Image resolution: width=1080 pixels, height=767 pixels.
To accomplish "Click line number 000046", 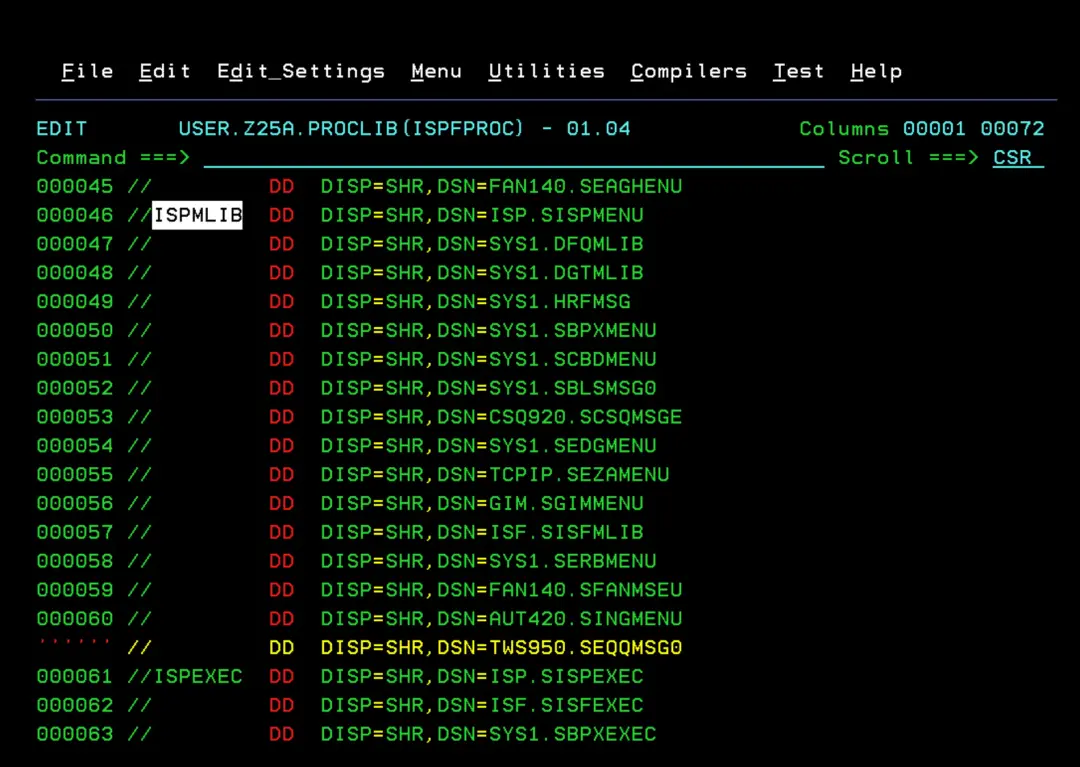I will [x=74, y=216].
